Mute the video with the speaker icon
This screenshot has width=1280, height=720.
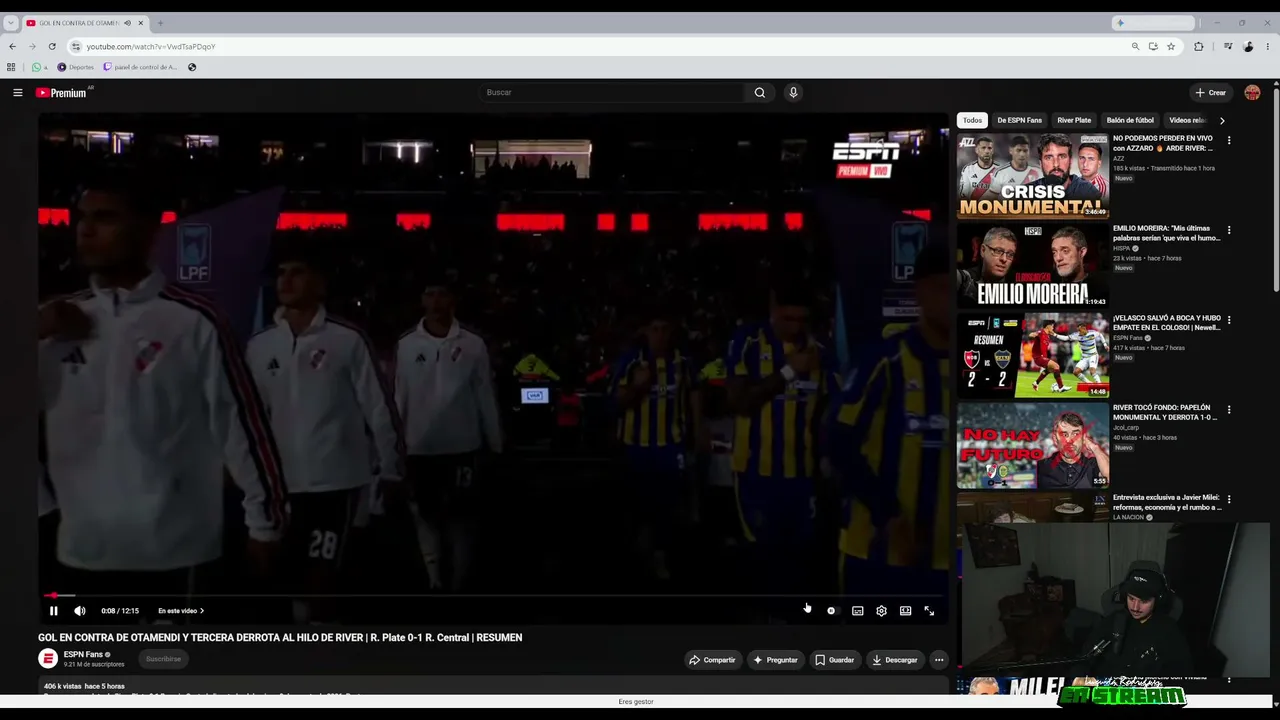80,611
